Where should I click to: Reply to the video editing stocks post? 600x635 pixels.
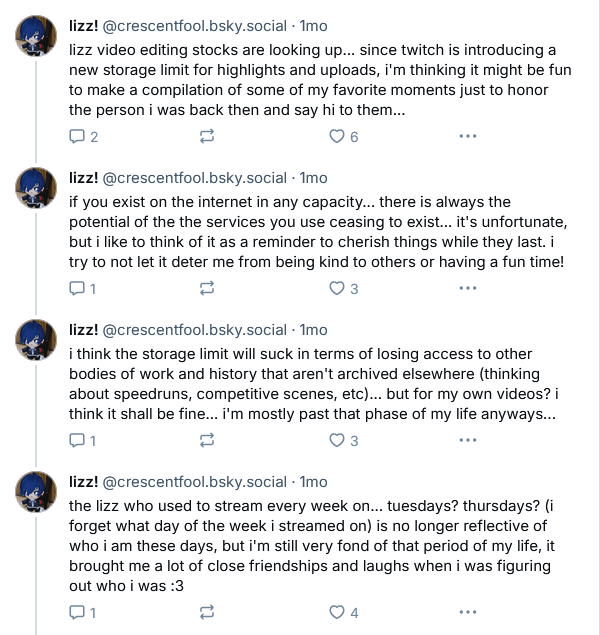[83, 136]
